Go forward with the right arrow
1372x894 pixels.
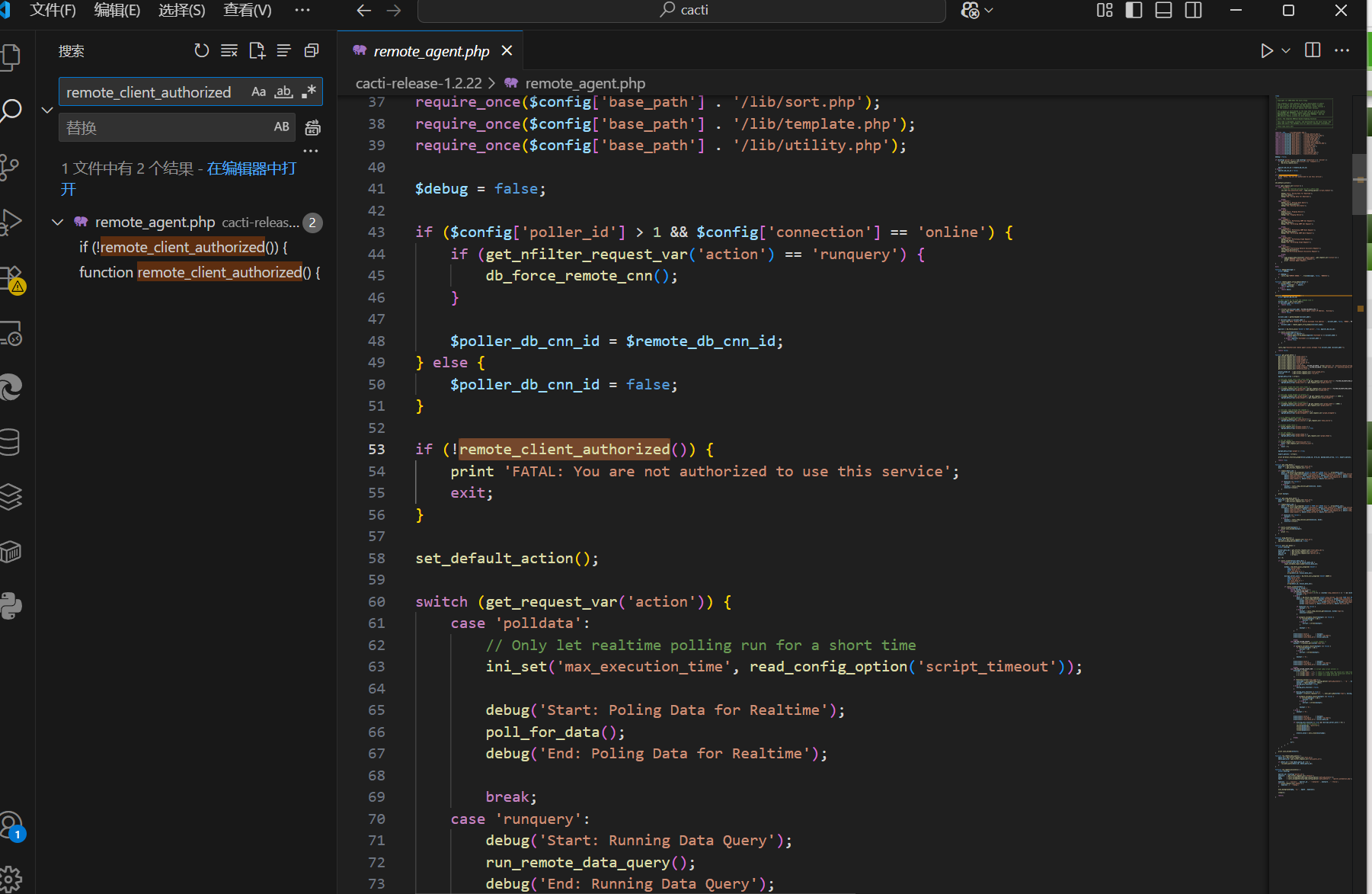point(394,10)
